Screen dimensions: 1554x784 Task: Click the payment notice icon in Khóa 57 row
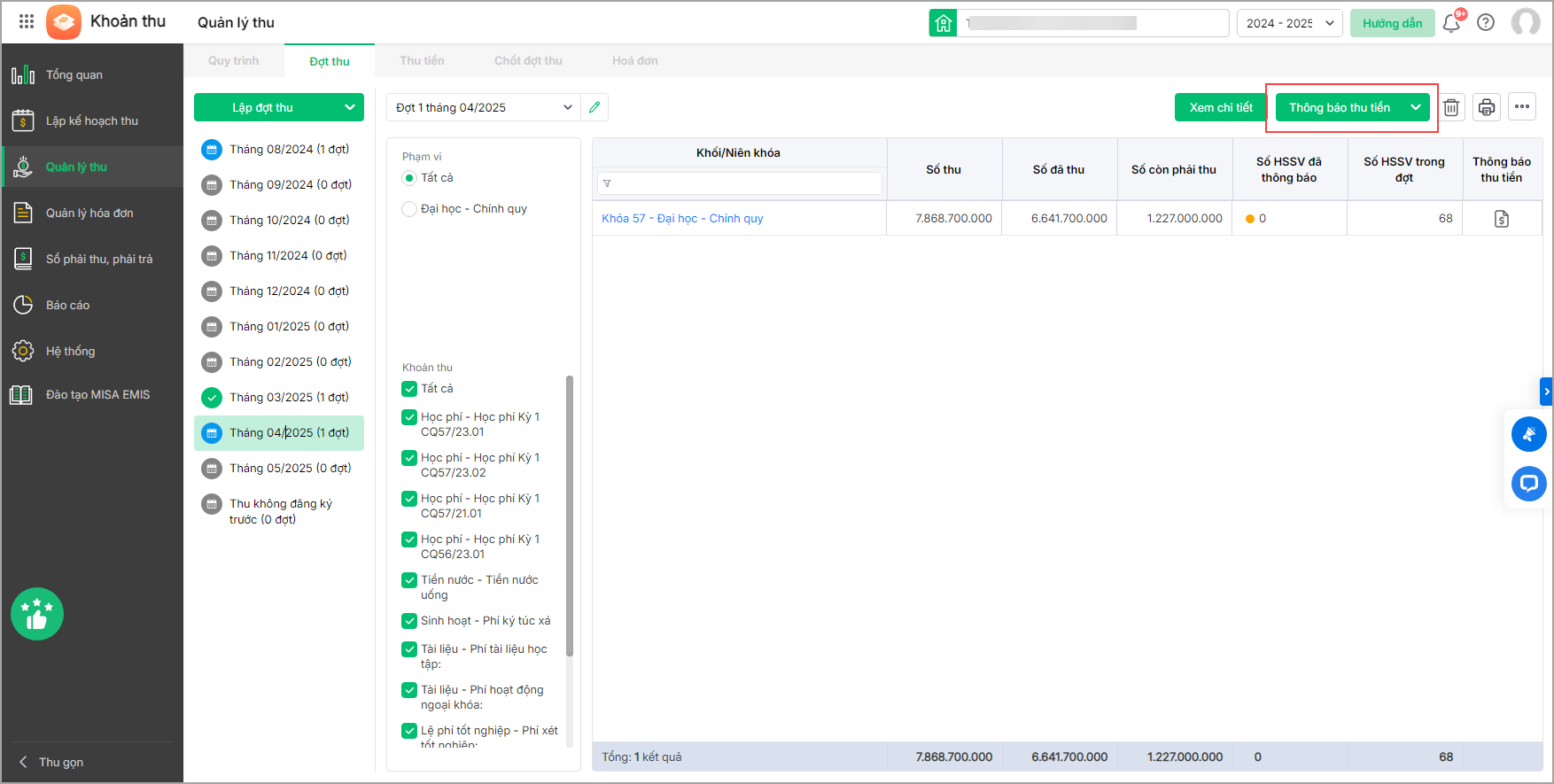[x=1502, y=219]
